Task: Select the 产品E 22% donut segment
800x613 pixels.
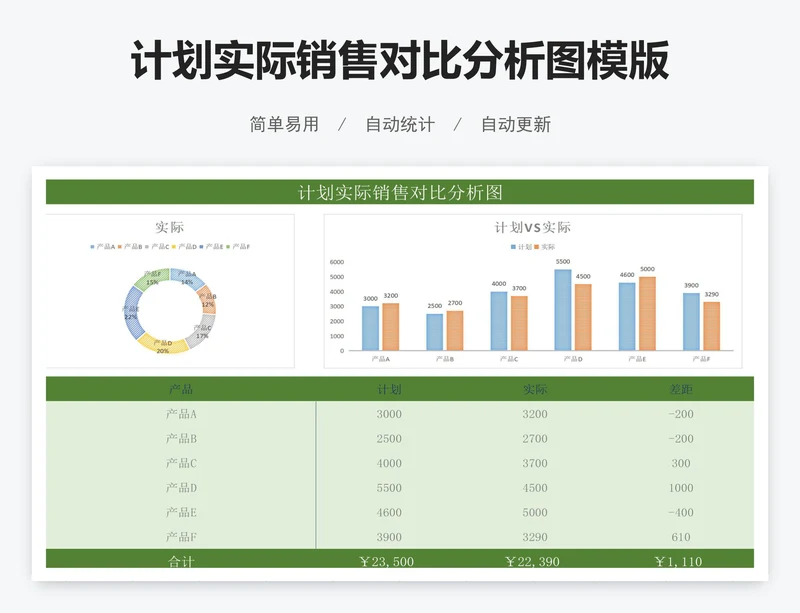Action: (132, 313)
